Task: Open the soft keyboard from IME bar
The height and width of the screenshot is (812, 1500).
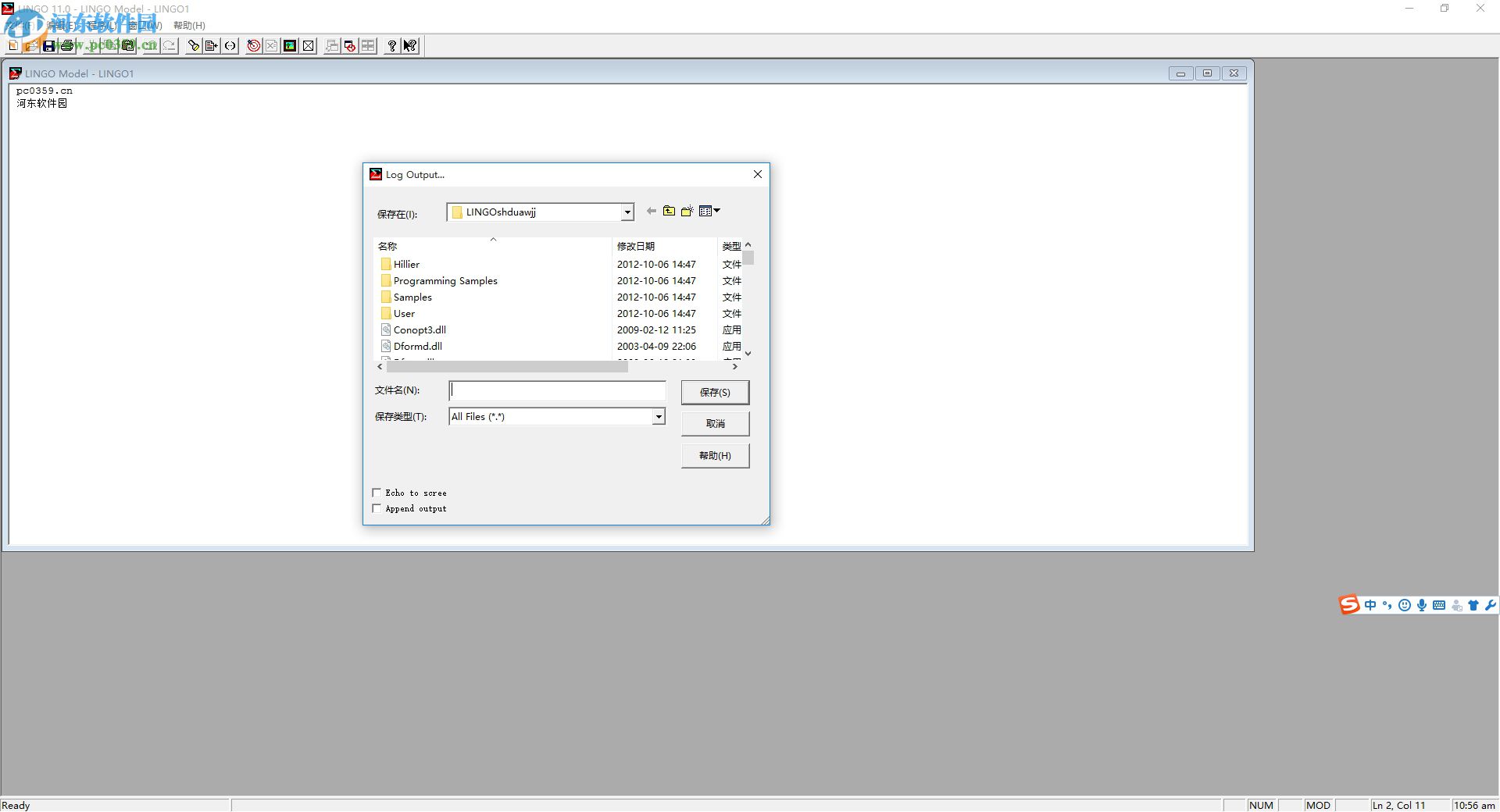Action: (x=1439, y=605)
